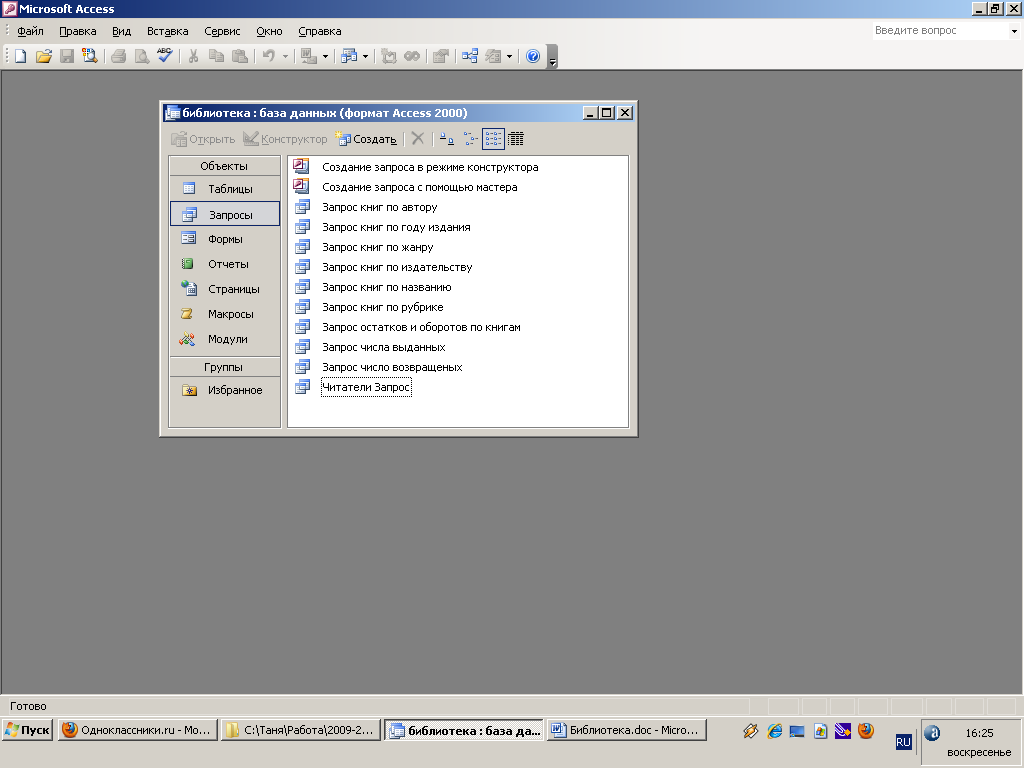Click the Properties toolbar icon
This screenshot has height=768, width=1024.
441,56
